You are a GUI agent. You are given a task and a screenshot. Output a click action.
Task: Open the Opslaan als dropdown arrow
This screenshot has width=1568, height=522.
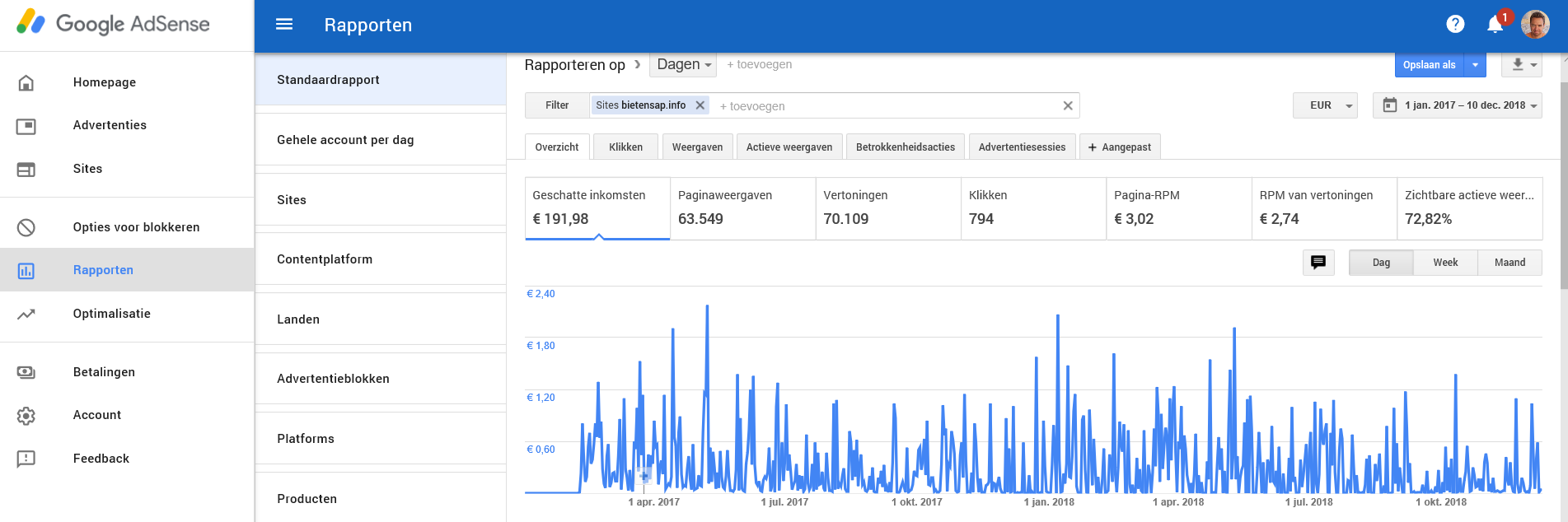pos(1475,65)
